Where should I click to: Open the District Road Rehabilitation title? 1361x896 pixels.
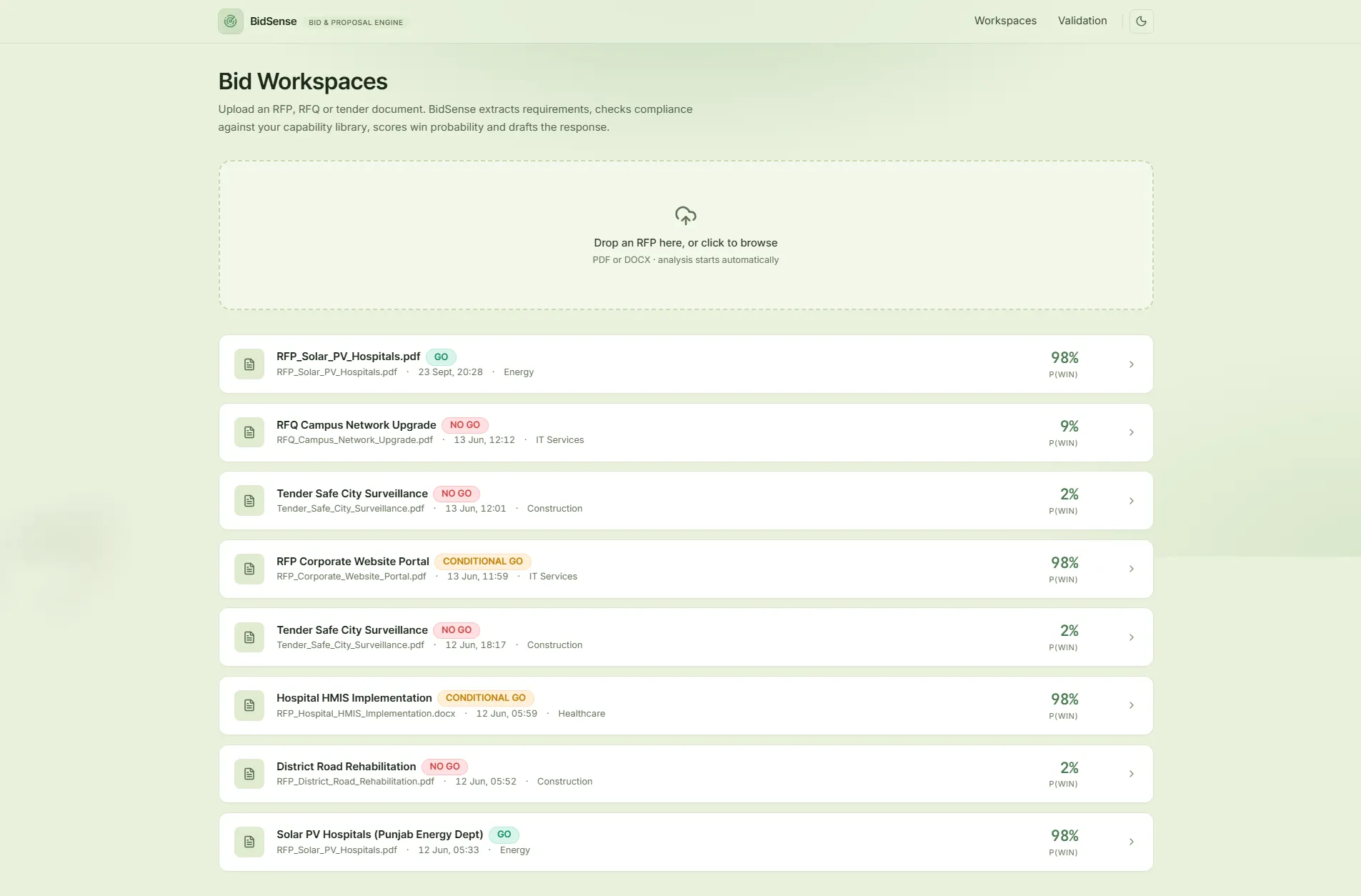[x=346, y=767]
